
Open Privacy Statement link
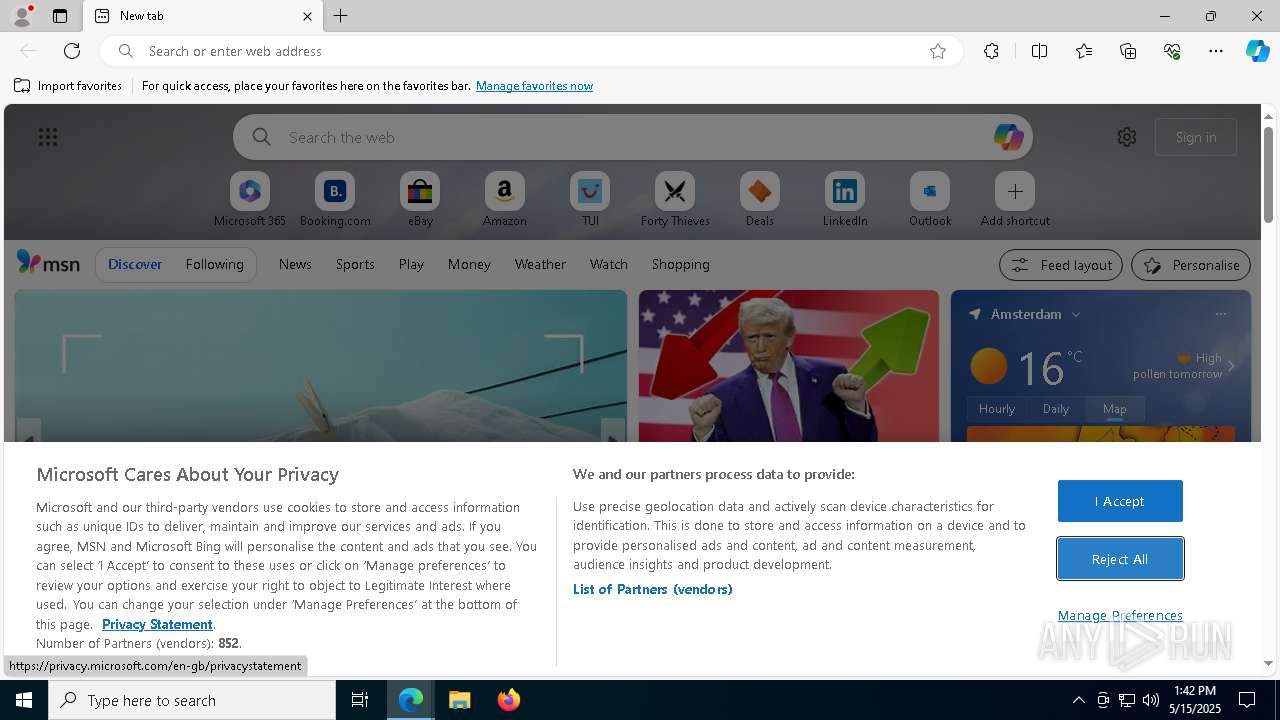[x=157, y=624]
